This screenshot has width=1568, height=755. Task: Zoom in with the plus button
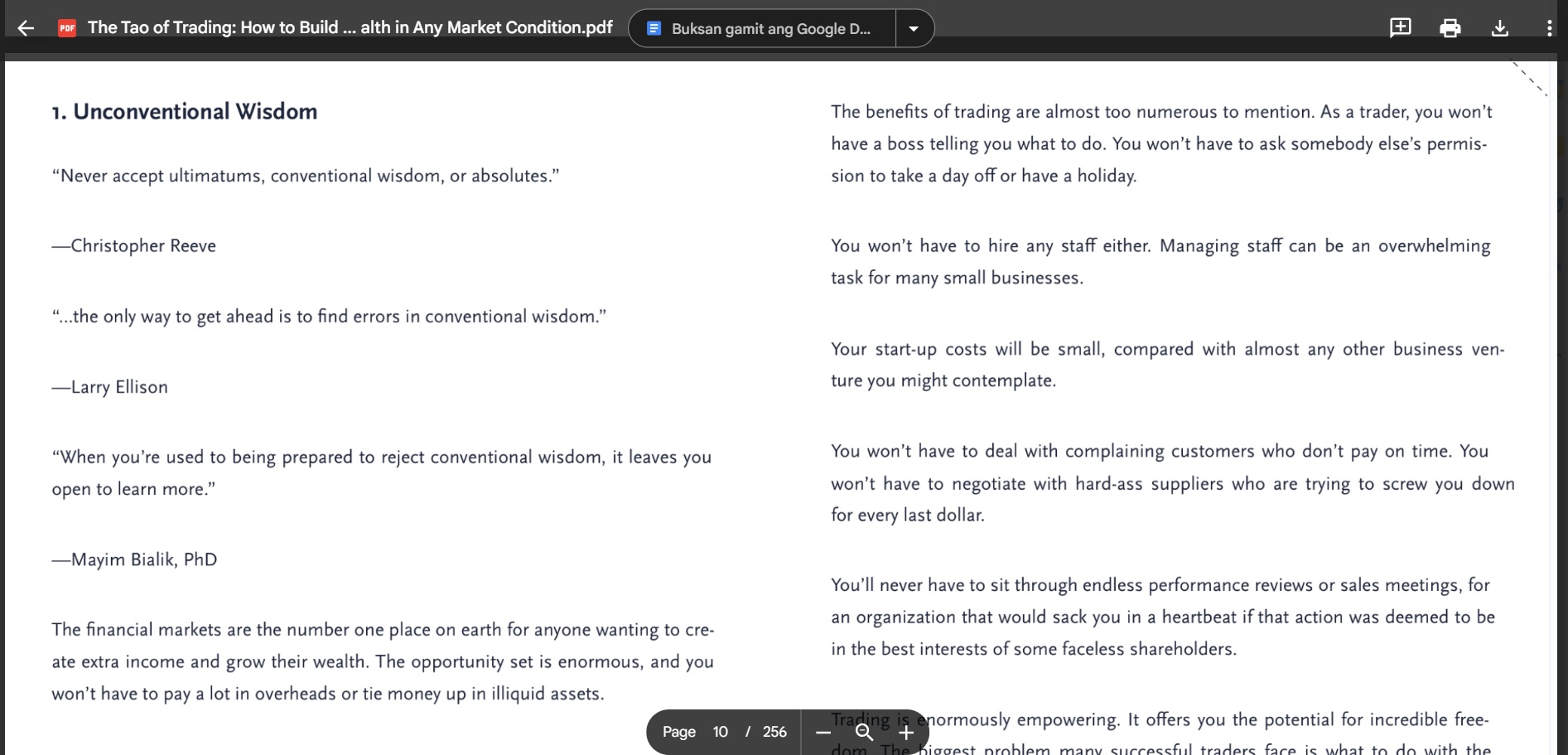[x=906, y=733]
